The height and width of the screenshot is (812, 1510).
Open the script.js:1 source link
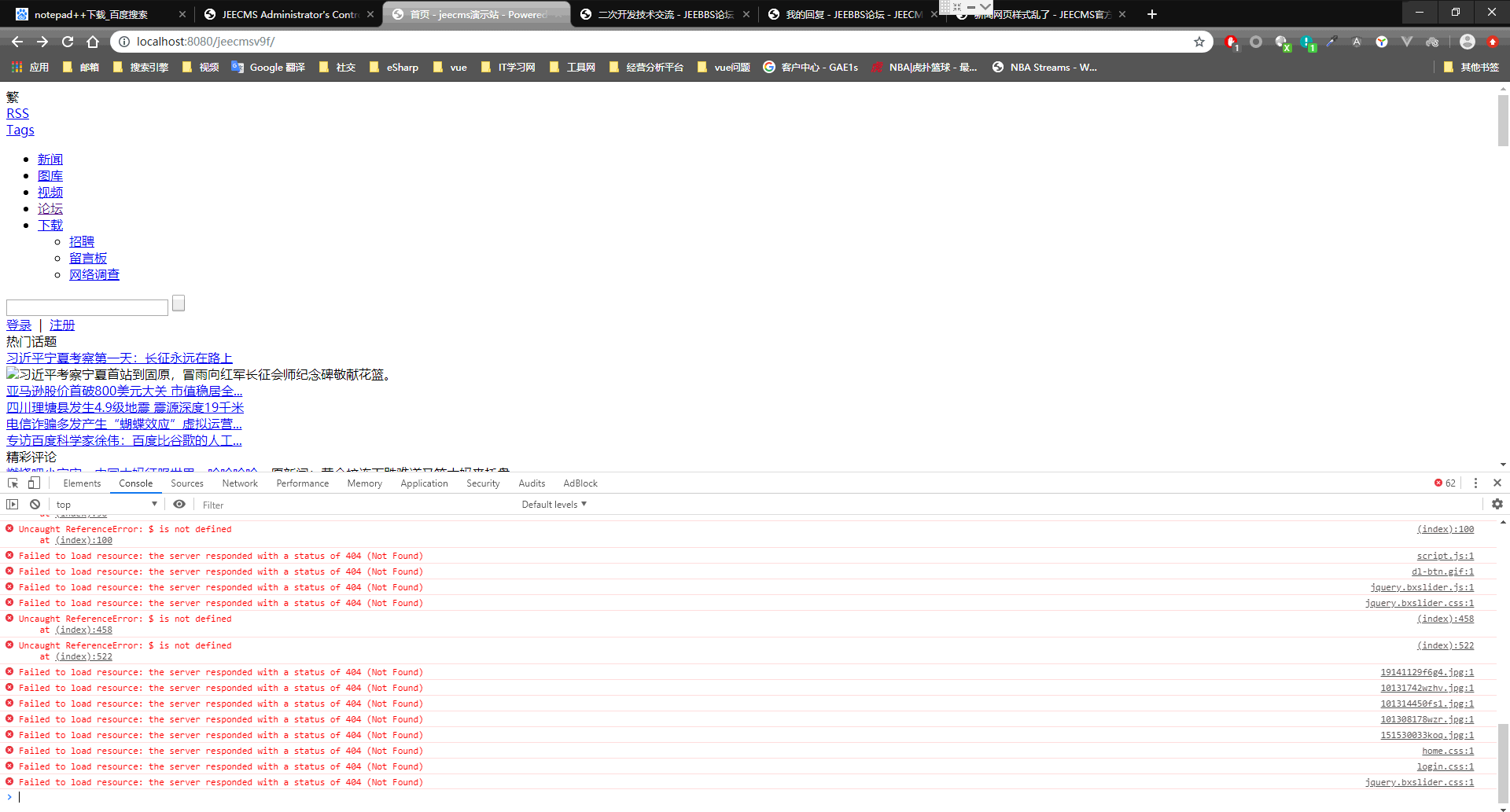point(1446,556)
